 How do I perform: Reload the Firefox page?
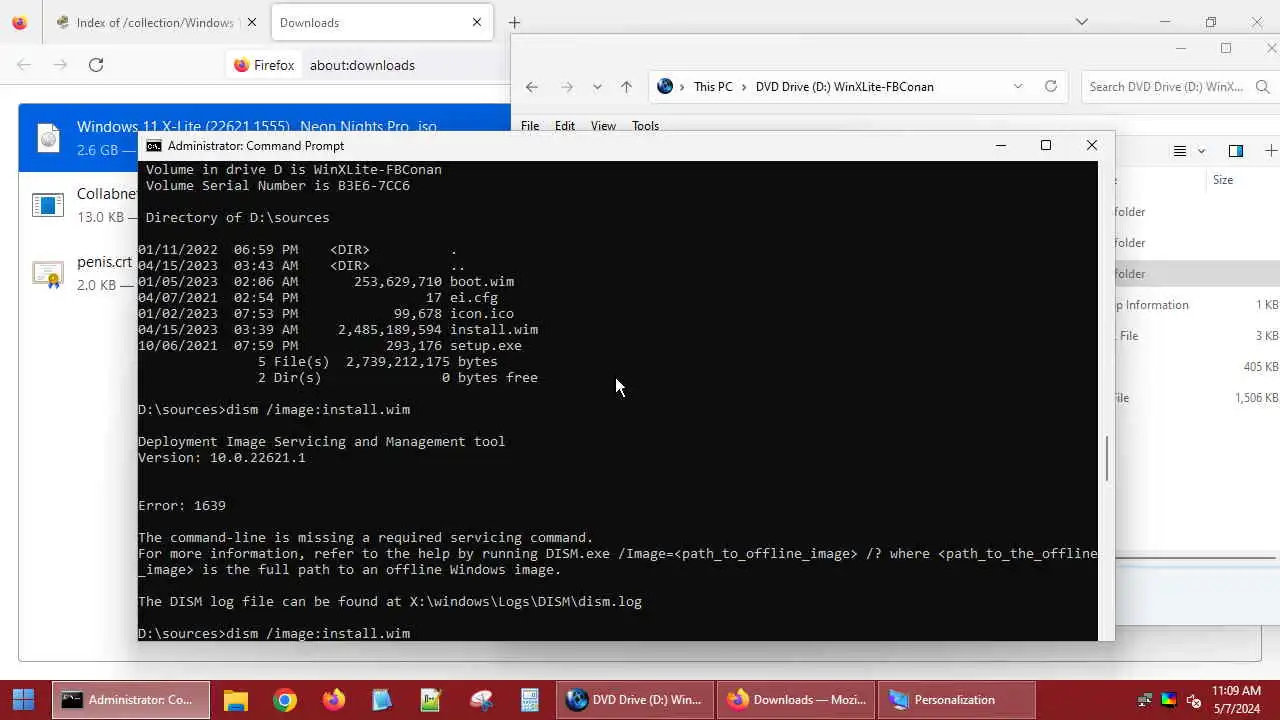click(96, 65)
